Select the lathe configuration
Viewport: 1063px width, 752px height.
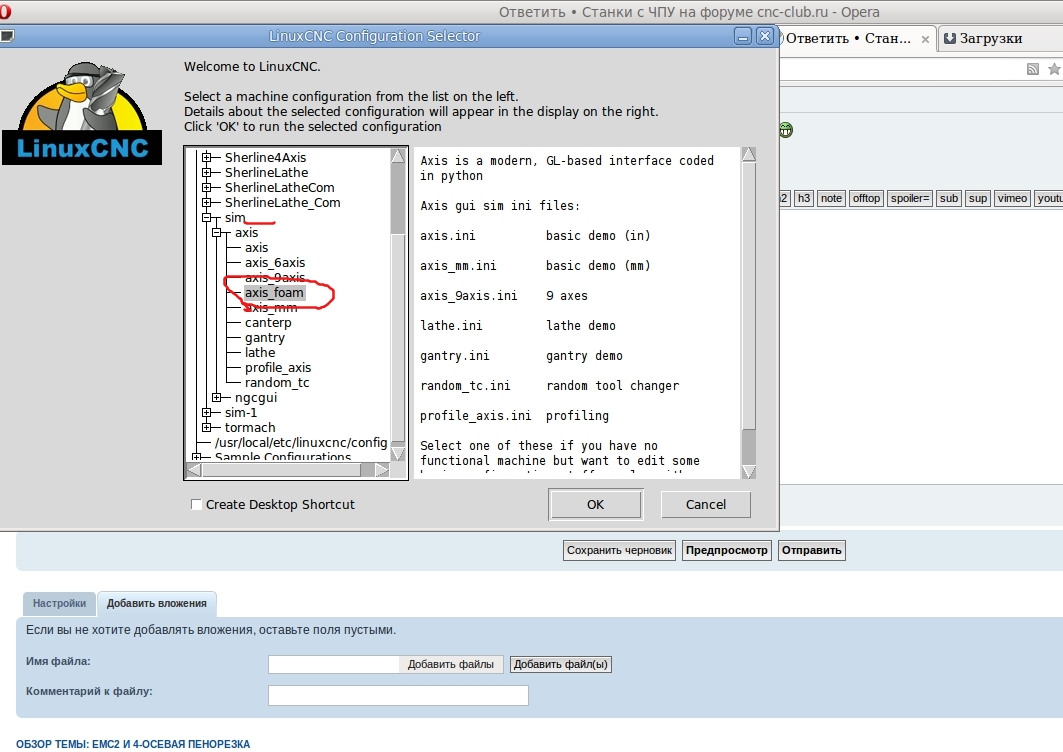(260, 353)
